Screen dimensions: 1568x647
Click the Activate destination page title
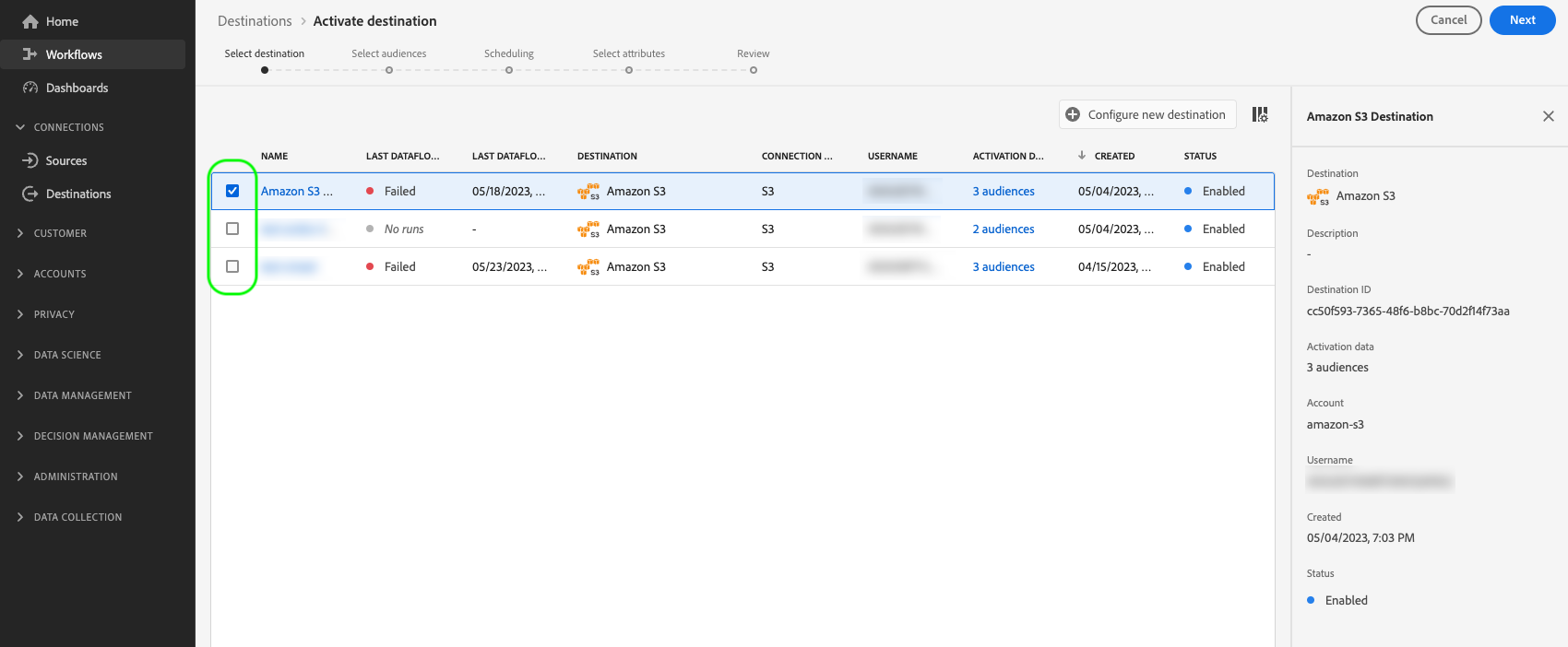[x=374, y=21]
